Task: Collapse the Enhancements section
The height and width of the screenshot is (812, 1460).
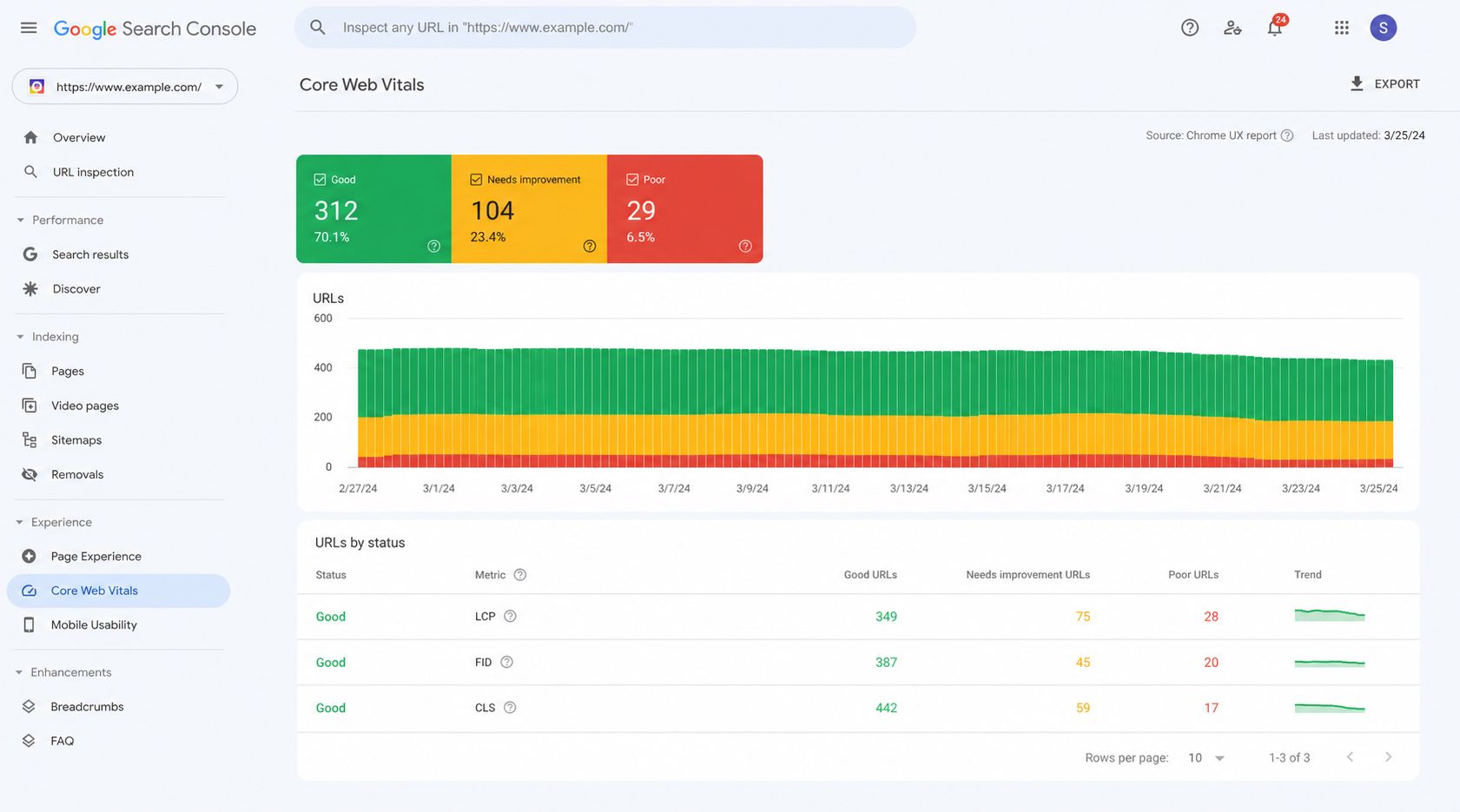Action: 20,673
